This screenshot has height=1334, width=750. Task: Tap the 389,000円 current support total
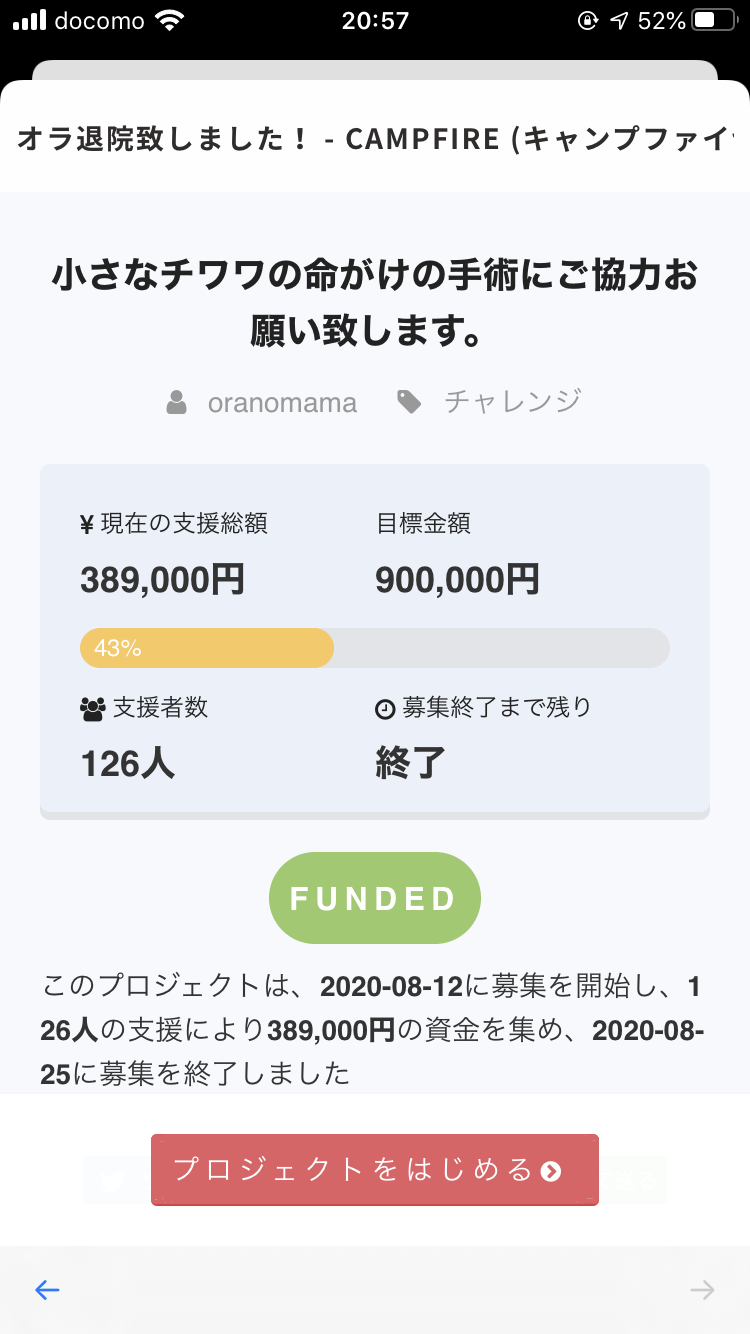(x=162, y=580)
